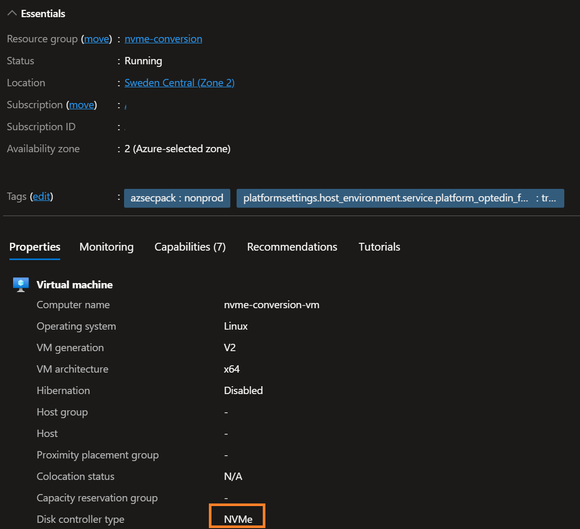580x529 pixels.
Task: Click the Subscription ID label
Action: pyautogui.click(x=41, y=127)
